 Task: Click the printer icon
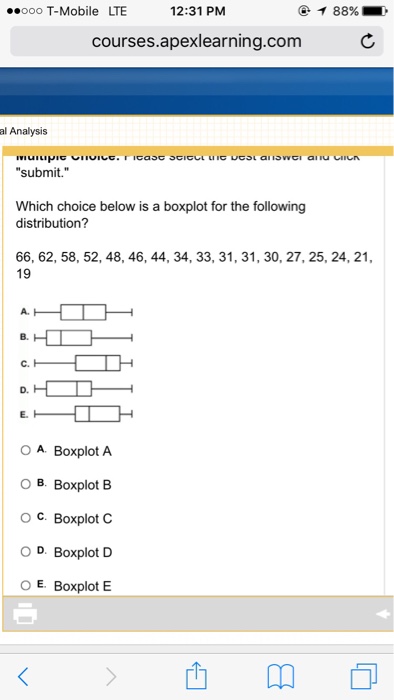point(25,613)
